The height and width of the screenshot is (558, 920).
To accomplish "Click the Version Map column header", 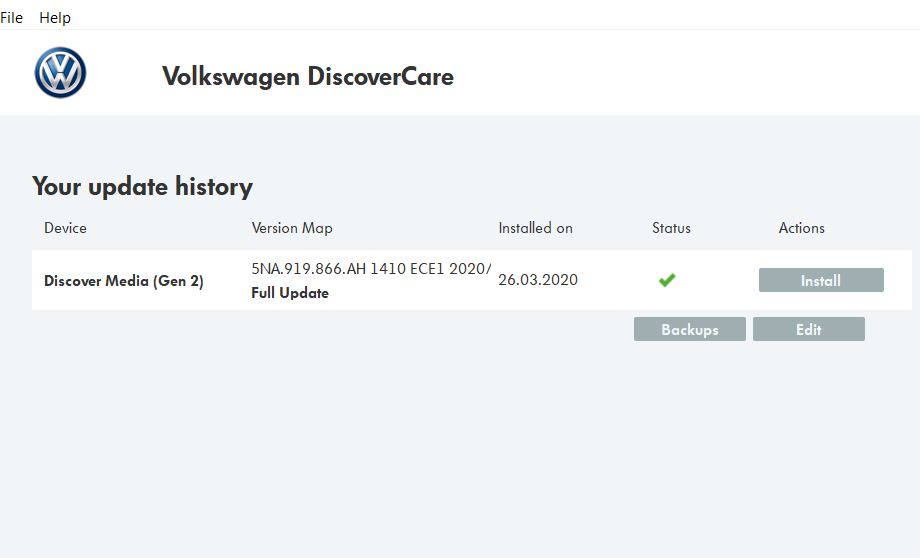I will 292,228.
